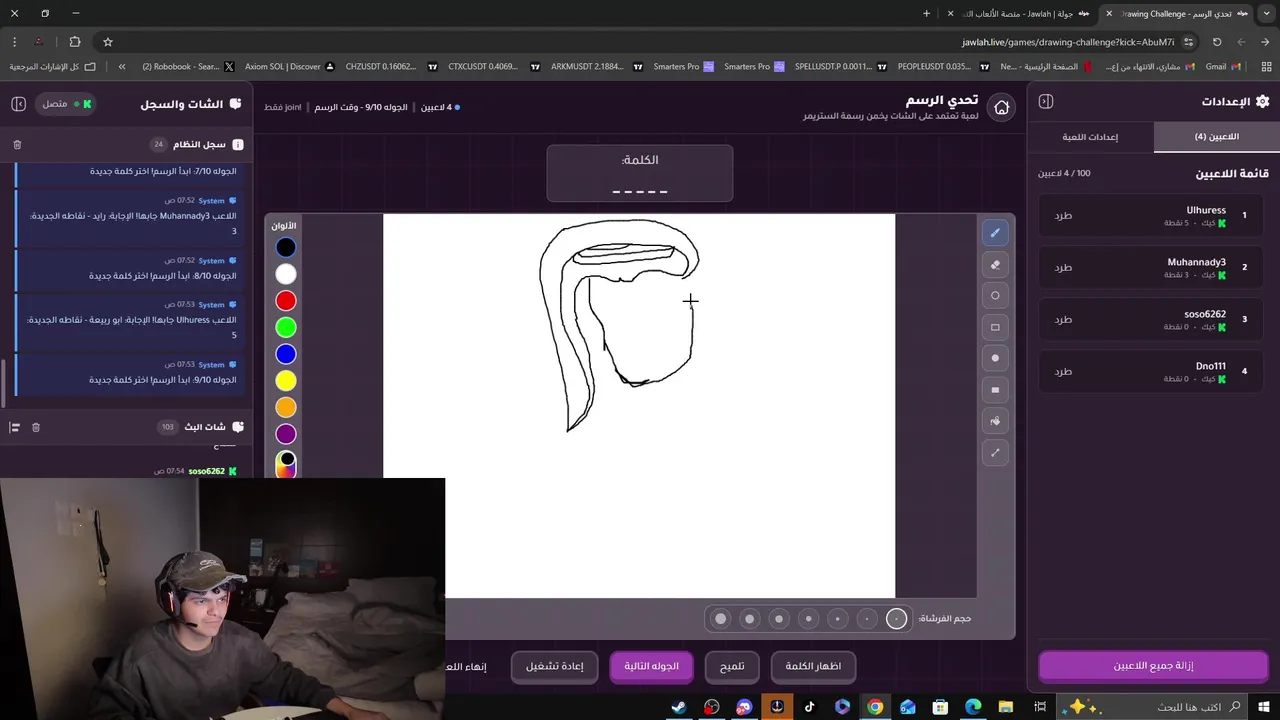Select the hollow rectangle shape tool
1280x720 pixels.
point(995,327)
